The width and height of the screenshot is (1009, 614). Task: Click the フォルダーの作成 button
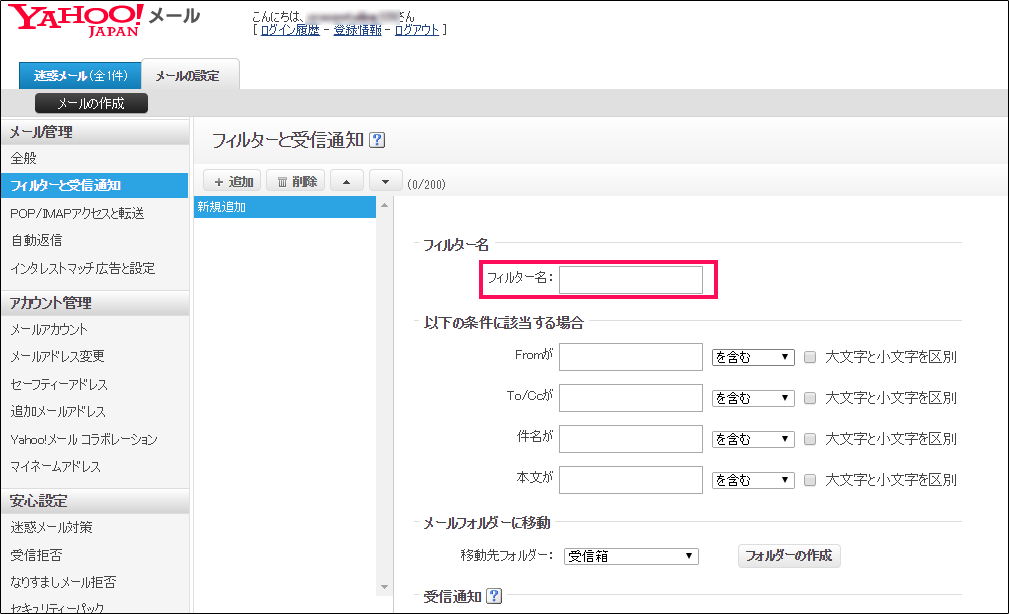pos(790,556)
